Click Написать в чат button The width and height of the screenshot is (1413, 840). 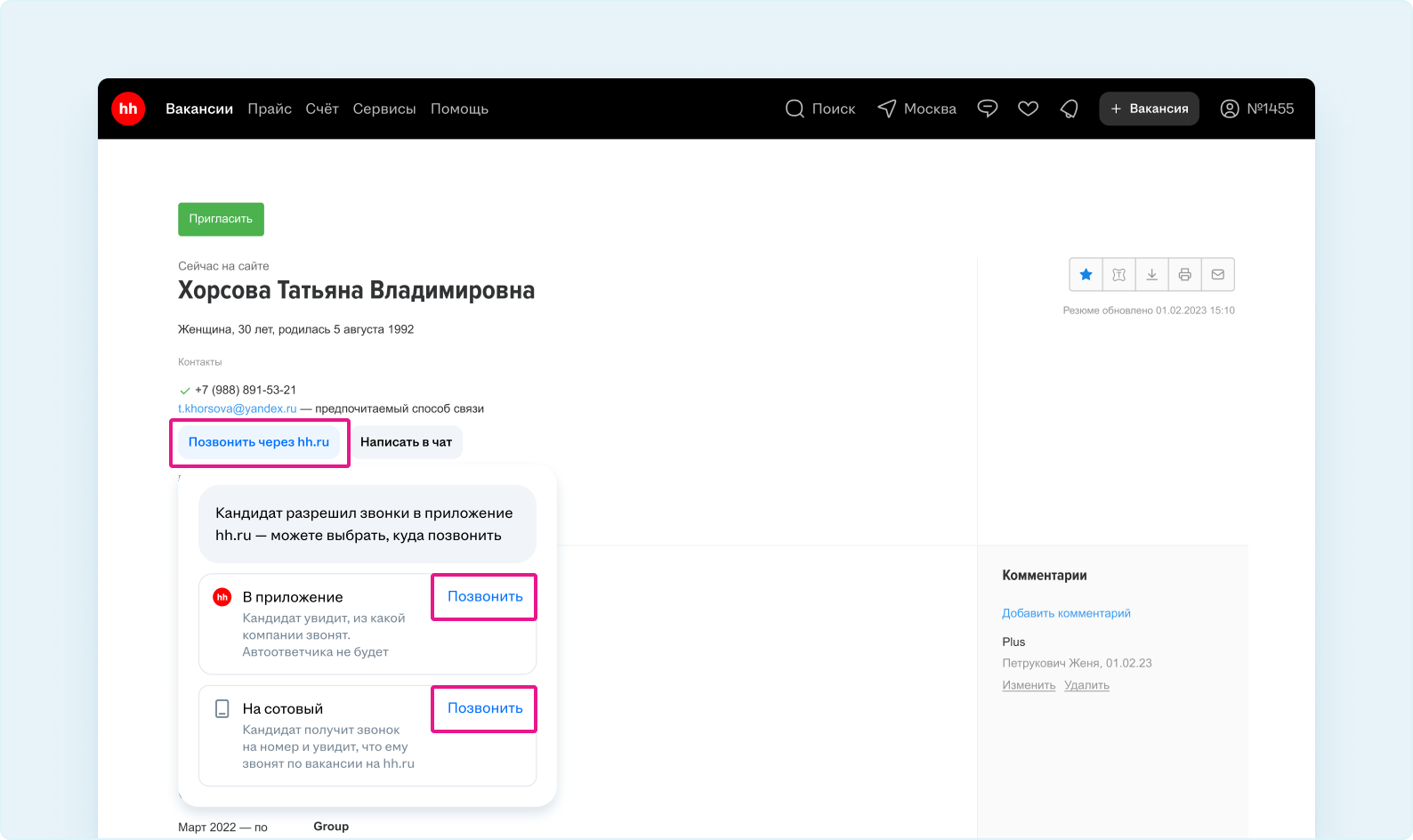tap(406, 442)
